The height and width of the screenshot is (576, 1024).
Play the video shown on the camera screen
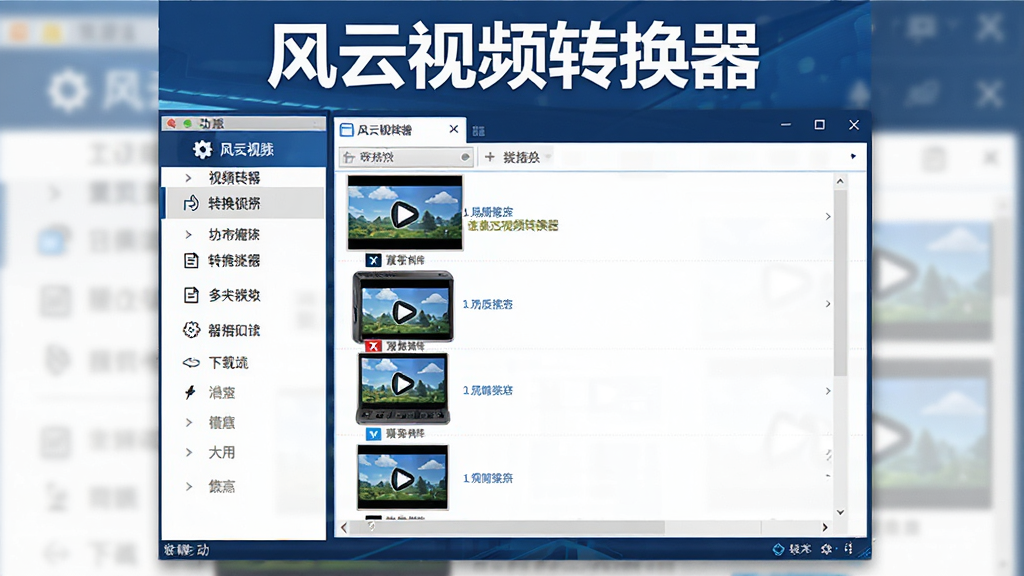[403, 312]
